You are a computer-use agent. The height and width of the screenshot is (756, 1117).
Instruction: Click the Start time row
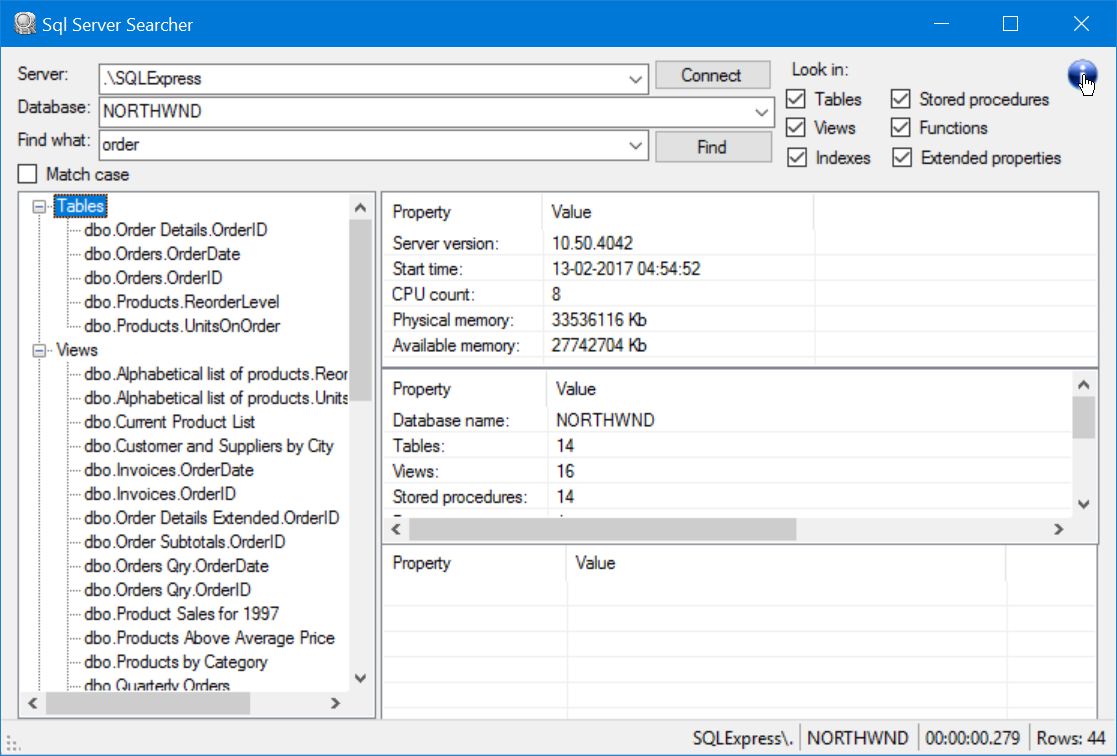click(x=740, y=269)
